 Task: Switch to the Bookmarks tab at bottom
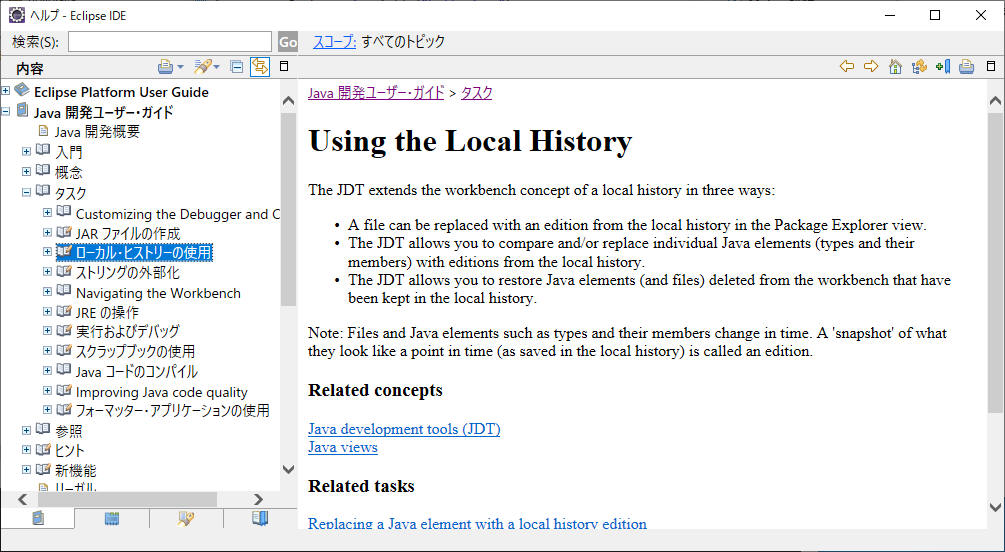(x=260, y=518)
